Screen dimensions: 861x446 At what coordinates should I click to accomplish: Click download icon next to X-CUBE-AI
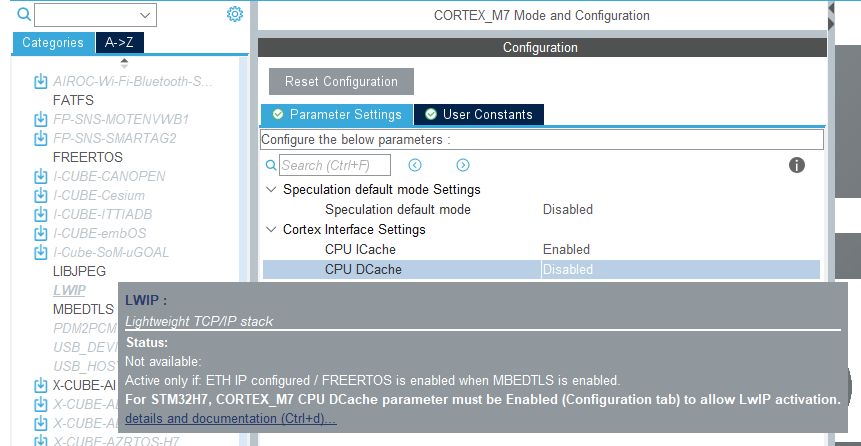(x=40, y=385)
